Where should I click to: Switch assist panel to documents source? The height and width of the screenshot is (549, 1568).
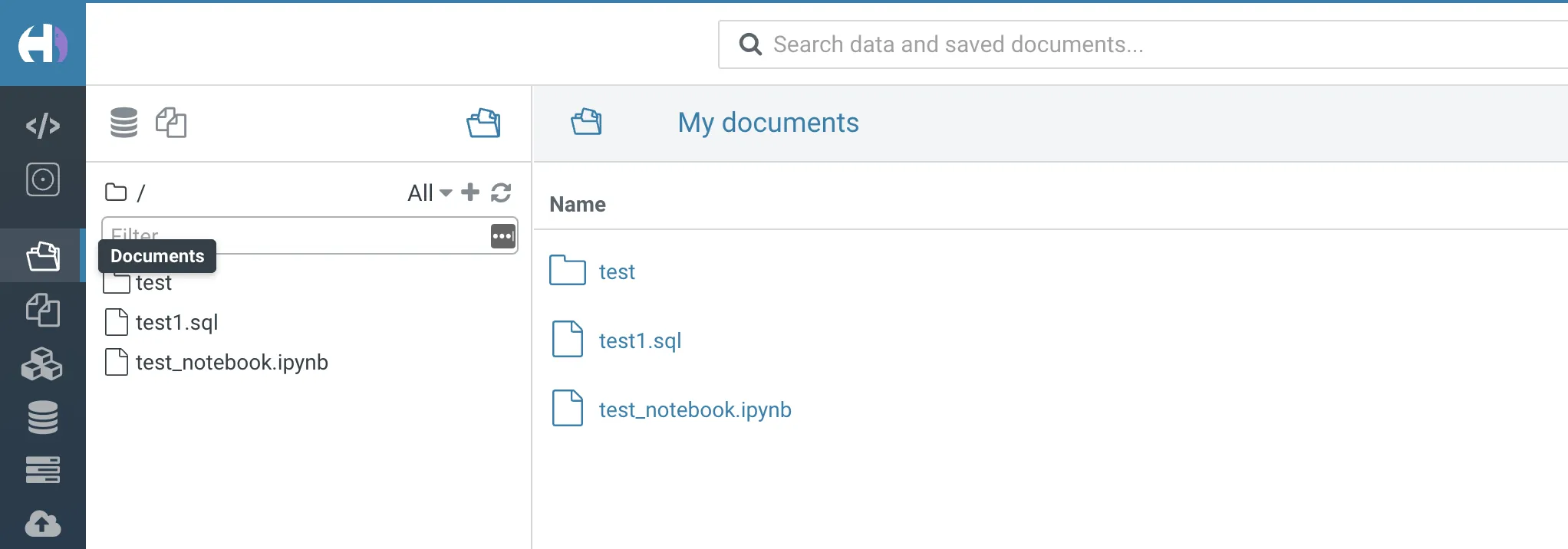click(483, 123)
